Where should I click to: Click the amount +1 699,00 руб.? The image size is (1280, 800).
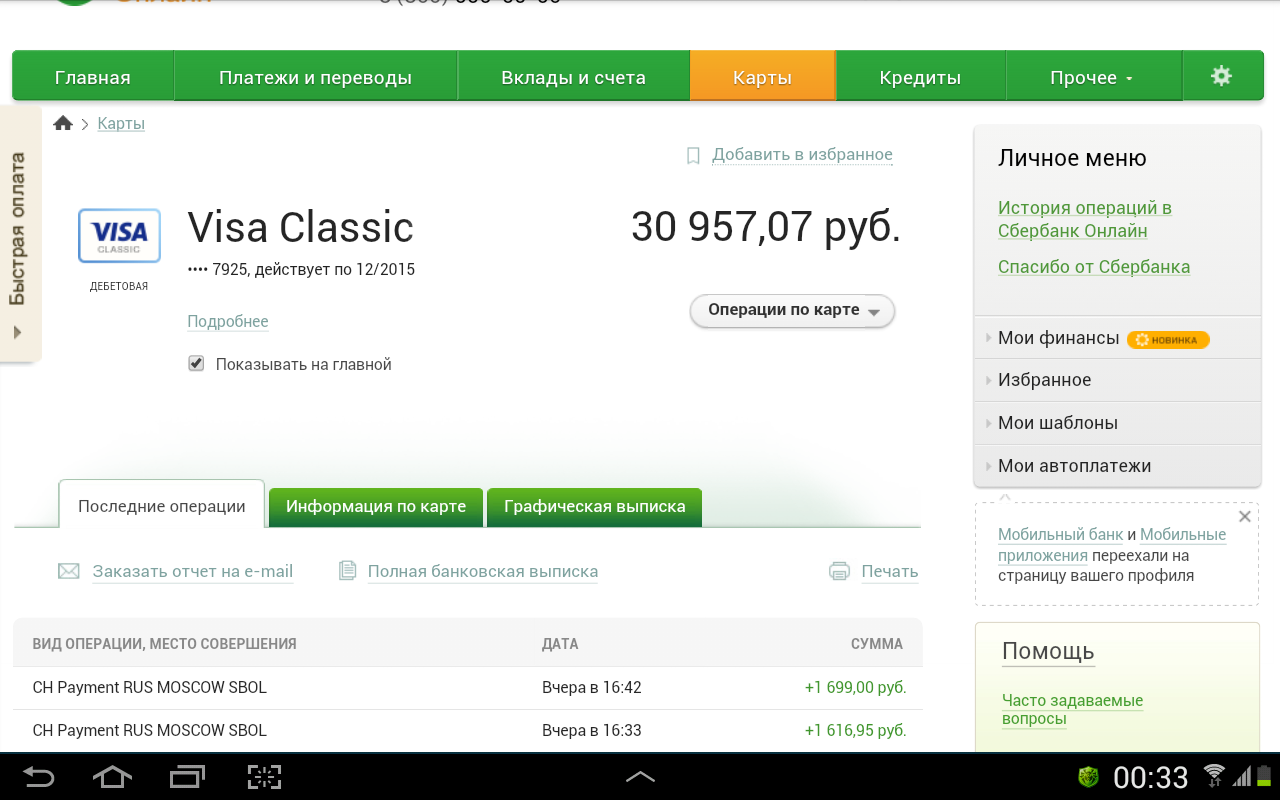tap(855, 688)
